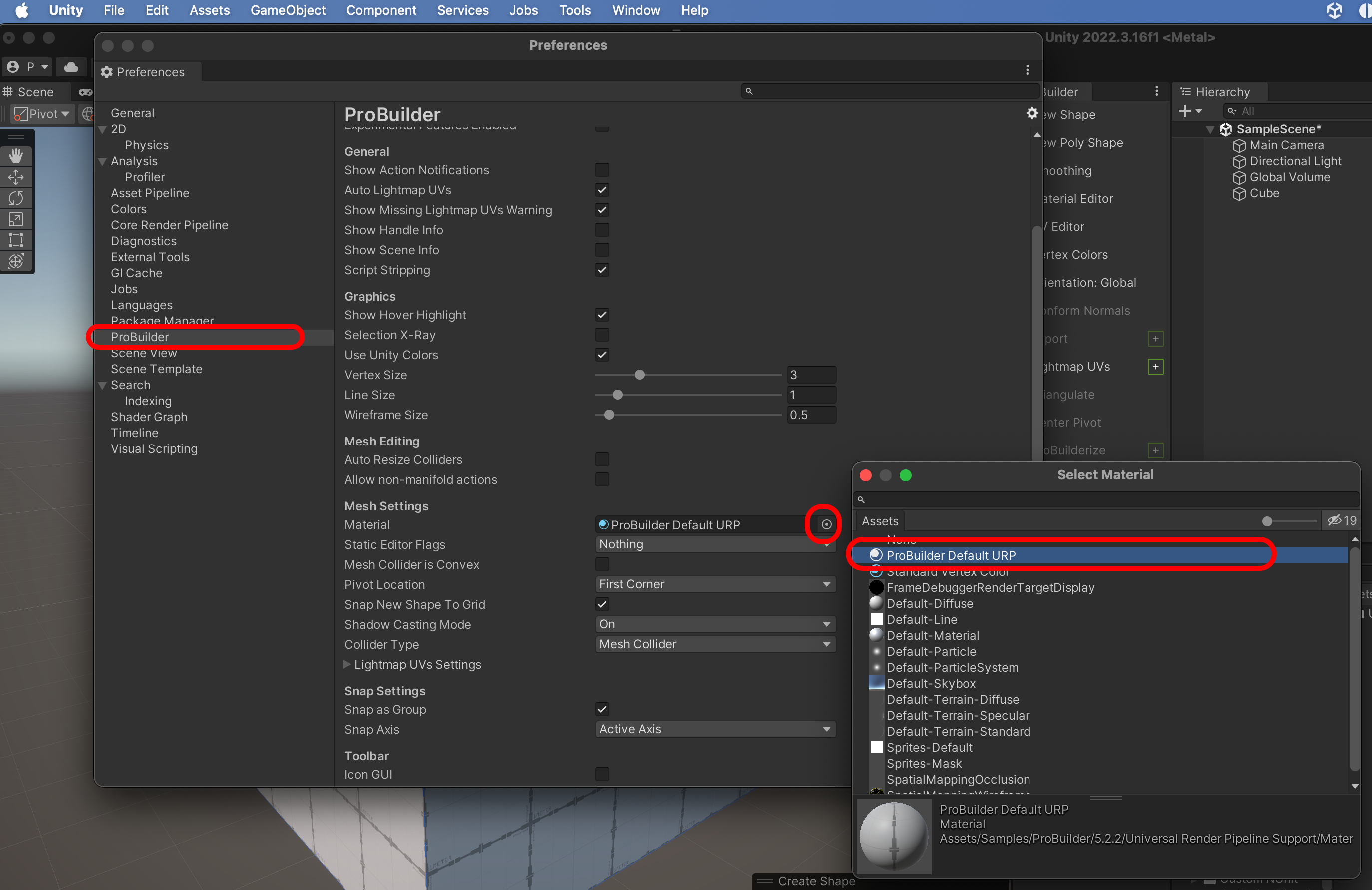1372x890 pixels.
Task: Click the Material object picker circle
Action: click(x=826, y=524)
